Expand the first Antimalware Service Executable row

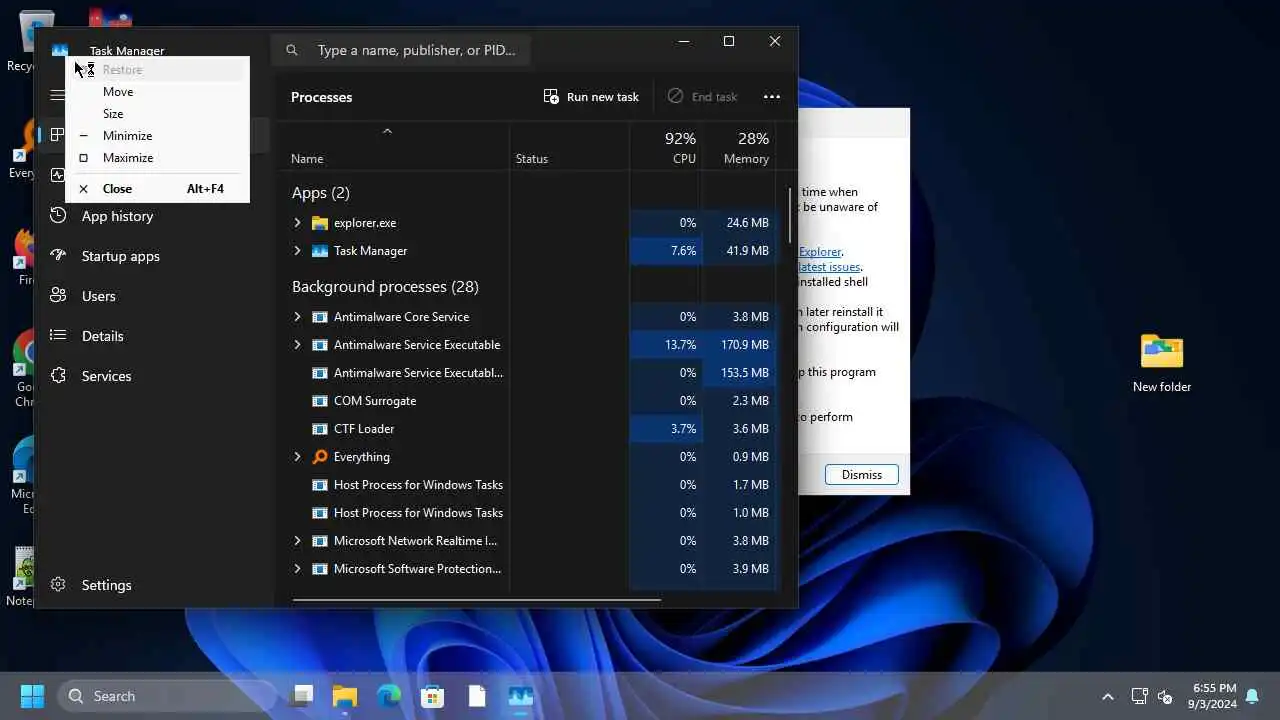tap(297, 345)
